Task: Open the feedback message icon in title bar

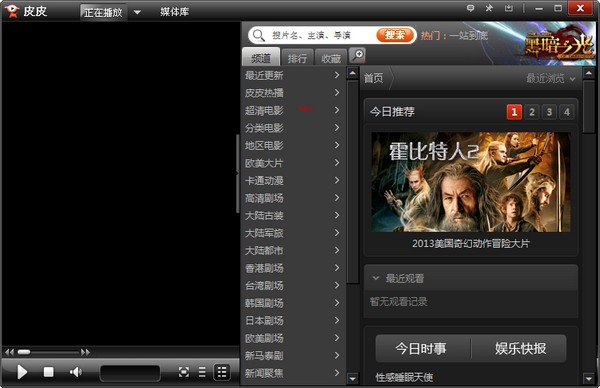Action: click(x=471, y=8)
